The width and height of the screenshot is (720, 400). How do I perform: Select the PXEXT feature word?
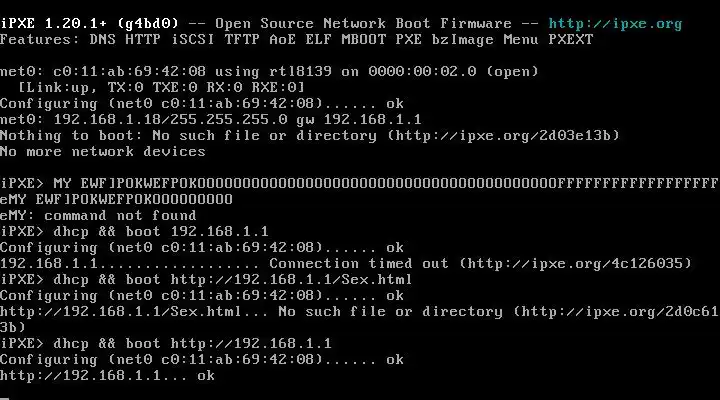pyautogui.click(x=571, y=40)
